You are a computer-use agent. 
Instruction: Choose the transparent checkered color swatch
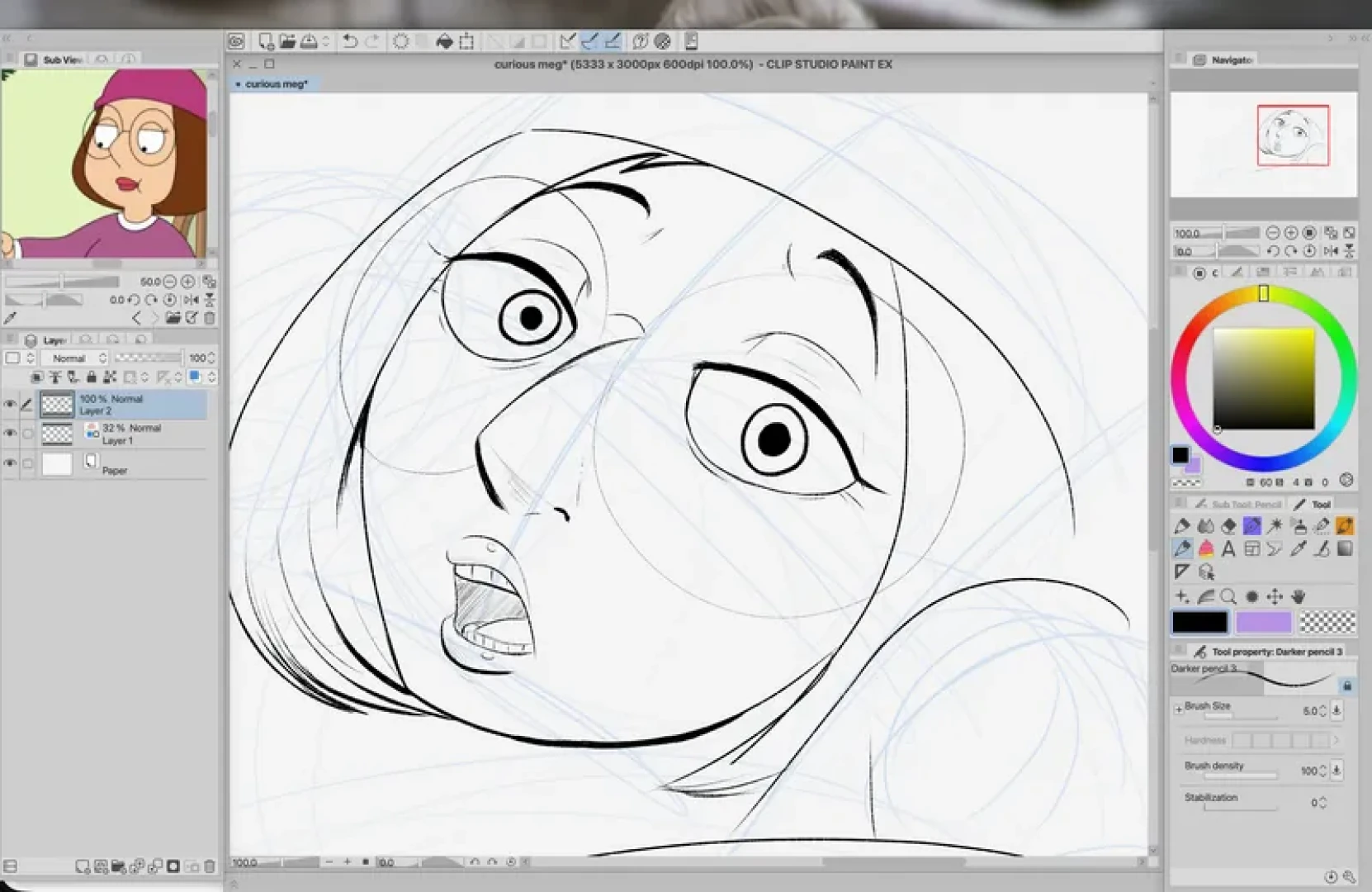[1327, 621]
